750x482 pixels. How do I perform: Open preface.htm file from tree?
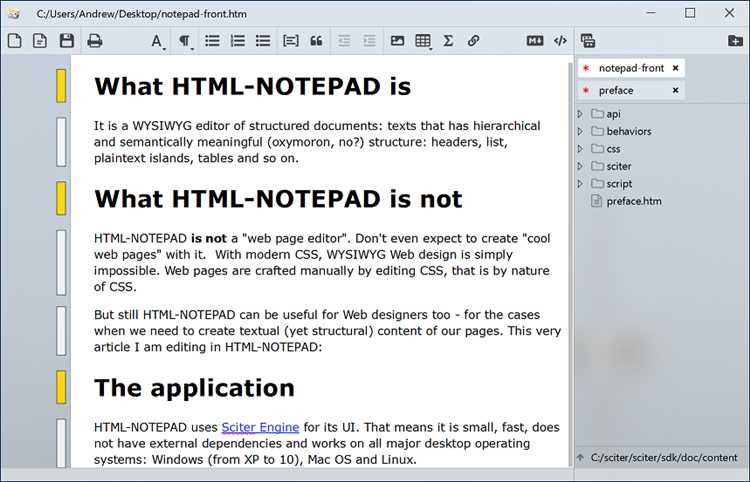click(x=633, y=201)
